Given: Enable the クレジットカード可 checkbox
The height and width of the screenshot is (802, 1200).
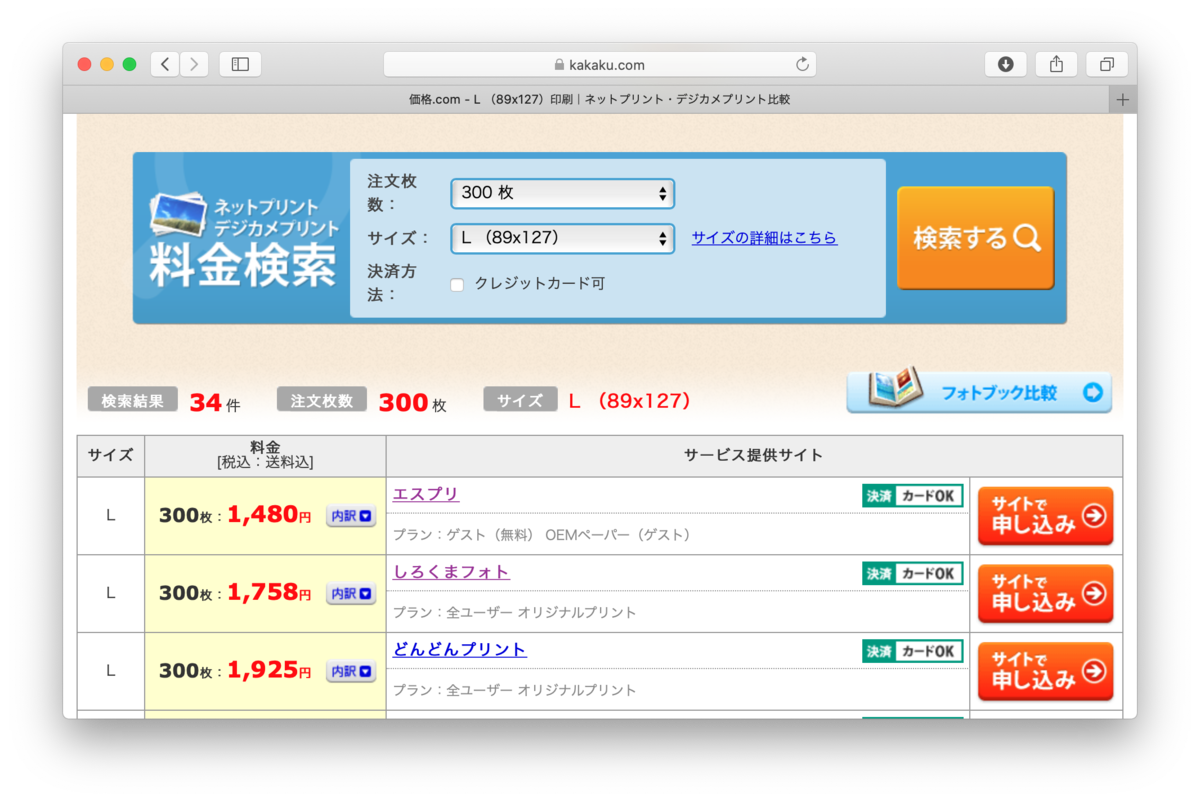Looking at the screenshot, I should [x=457, y=284].
